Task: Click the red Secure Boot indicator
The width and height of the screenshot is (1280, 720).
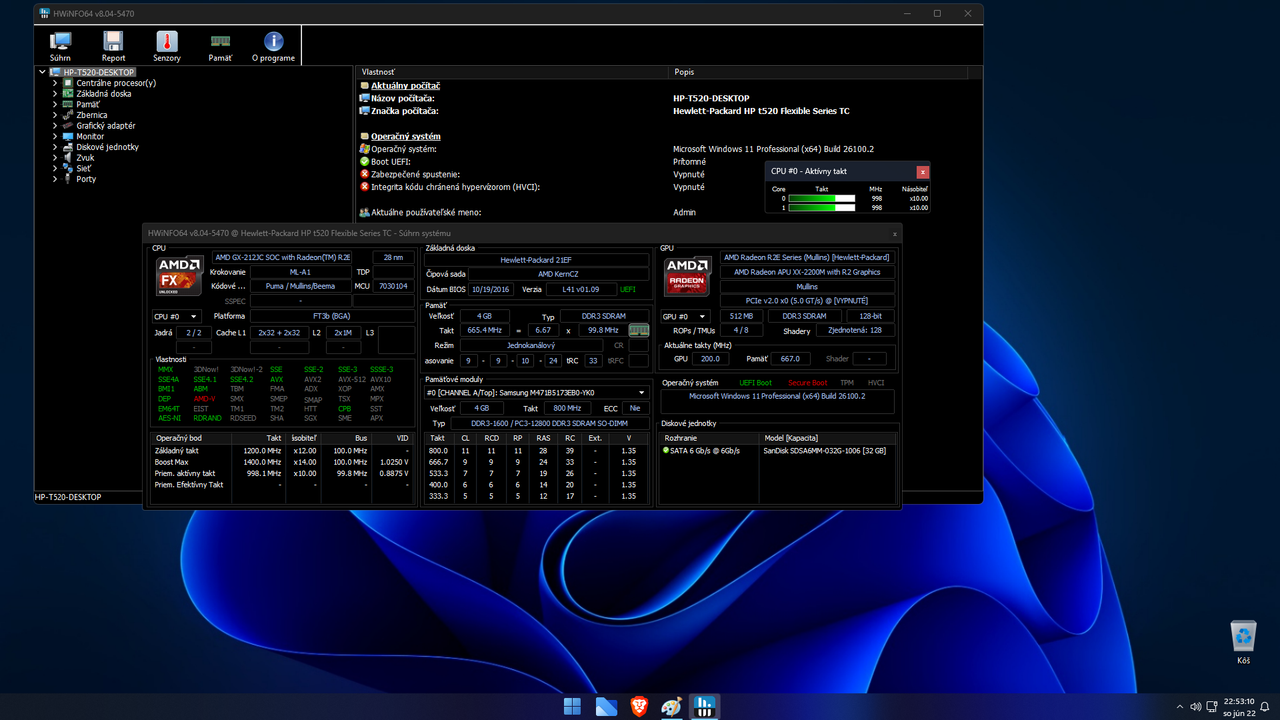Action: click(x=808, y=382)
